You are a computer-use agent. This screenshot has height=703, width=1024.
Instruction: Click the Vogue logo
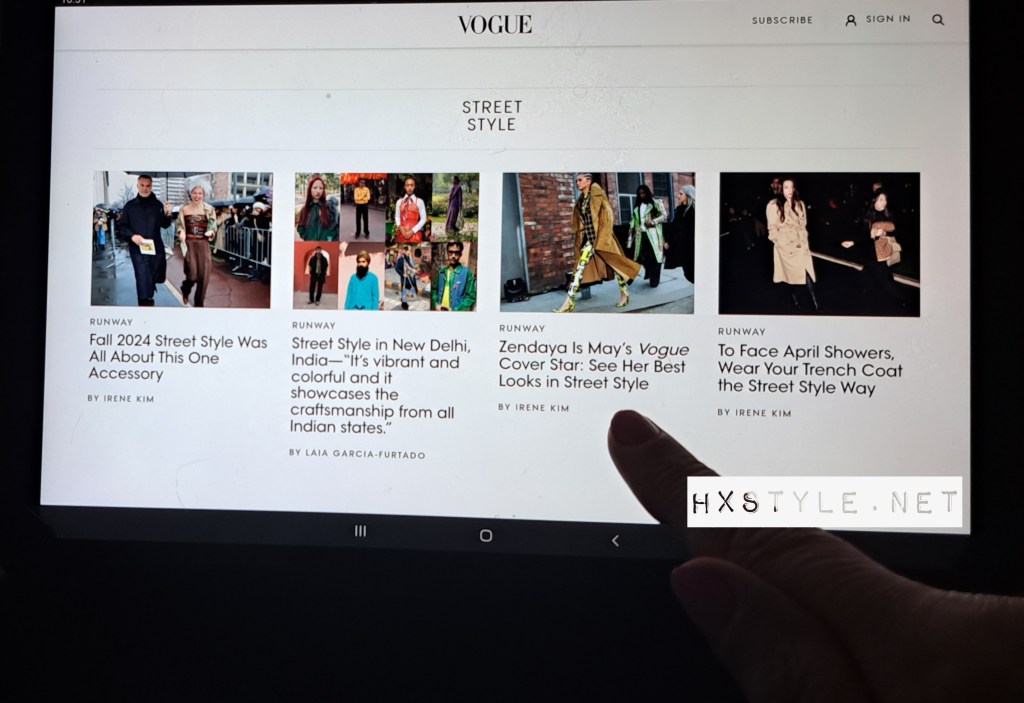495,24
